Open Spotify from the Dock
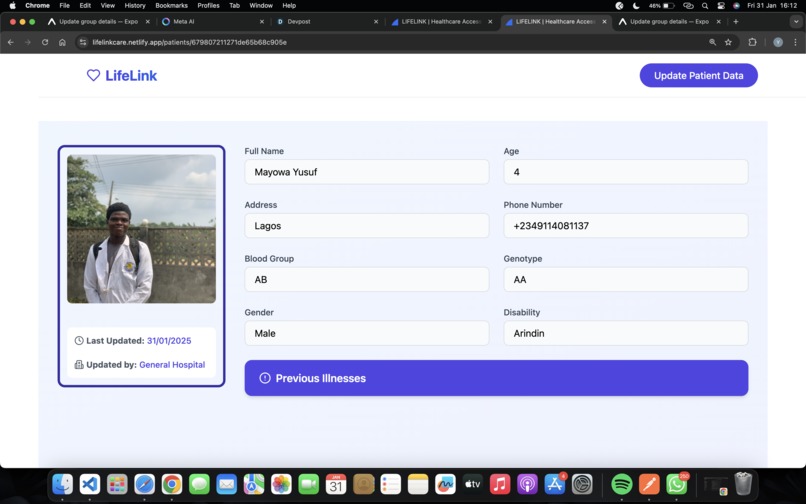 622,484
